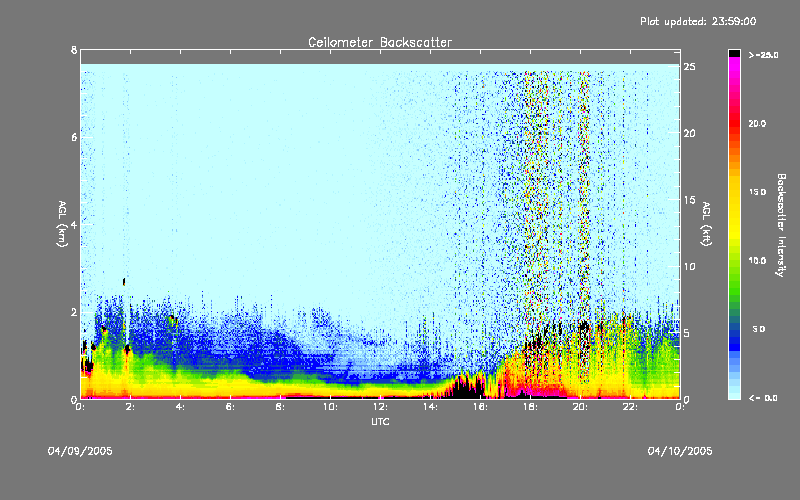The width and height of the screenshot is (800, 500).
Task: Click the "2:" hour tick label
Action: 131,407
